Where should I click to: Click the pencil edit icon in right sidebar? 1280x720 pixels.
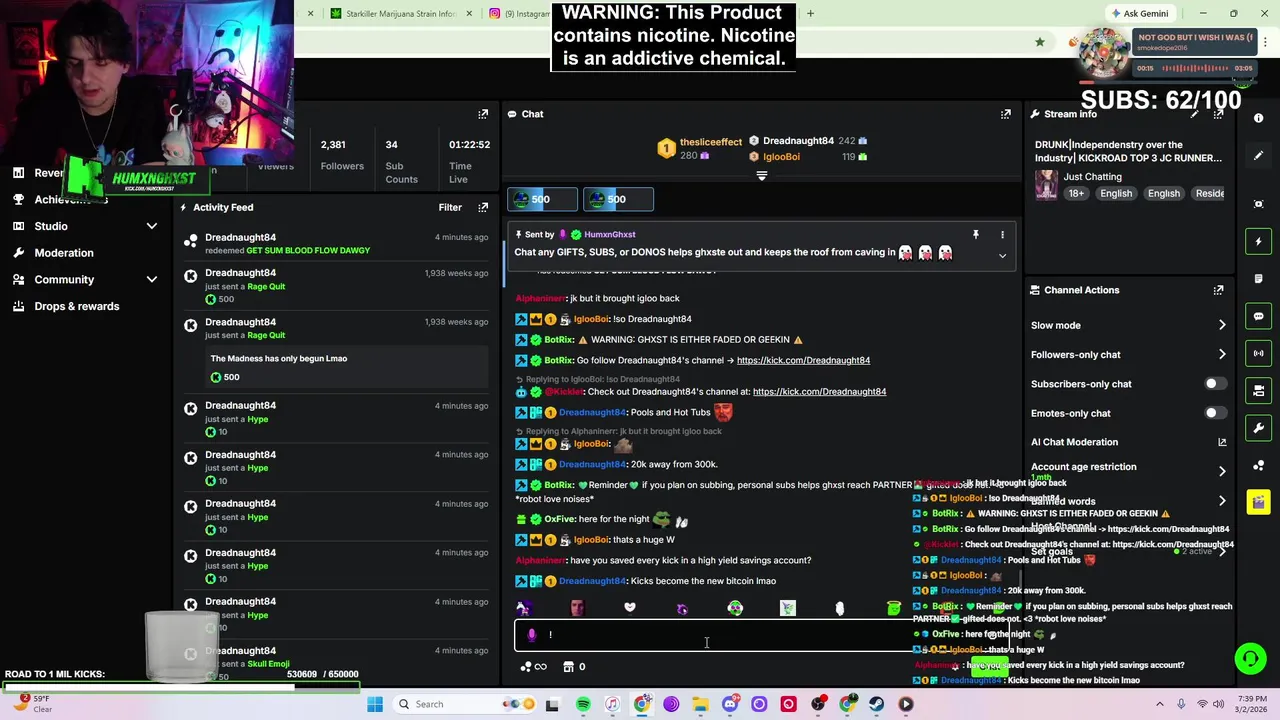(1258, 156)
